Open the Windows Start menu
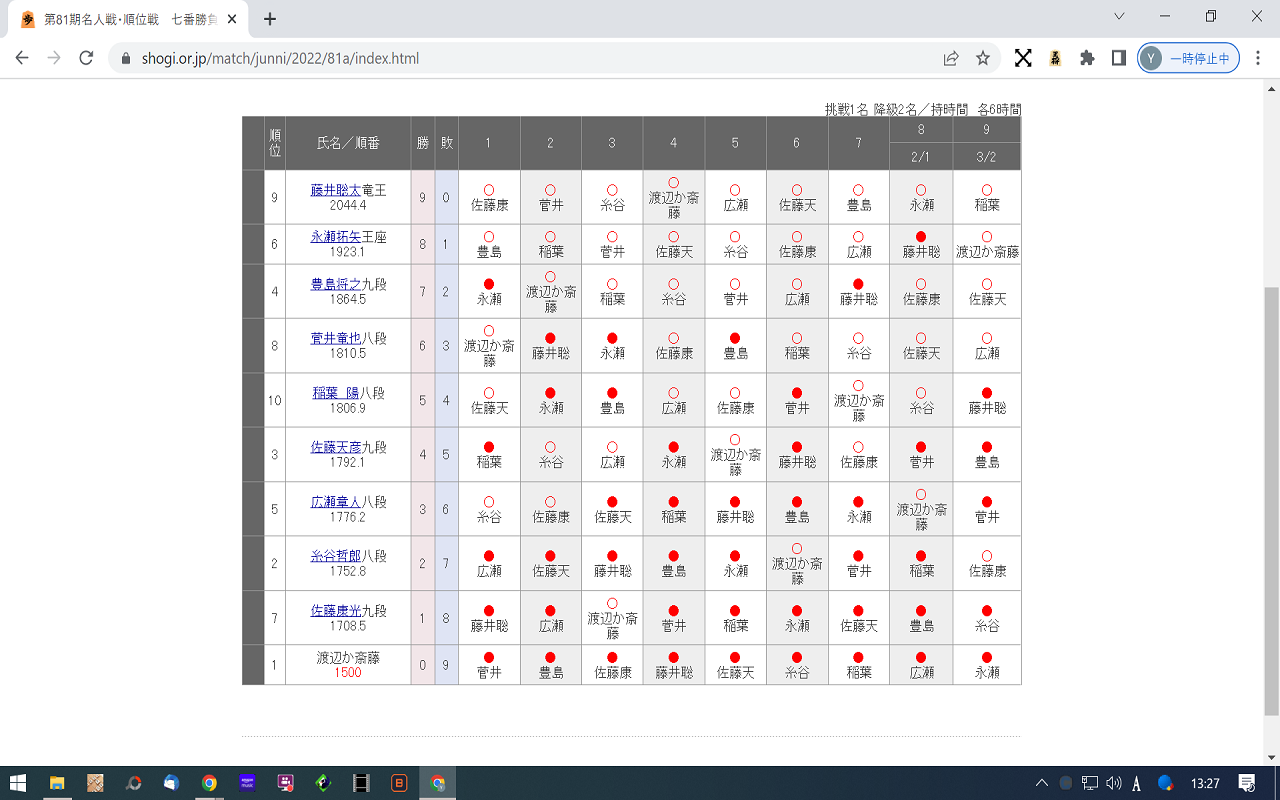Viewport: 1280px width, 800px height. click(18, 783)
